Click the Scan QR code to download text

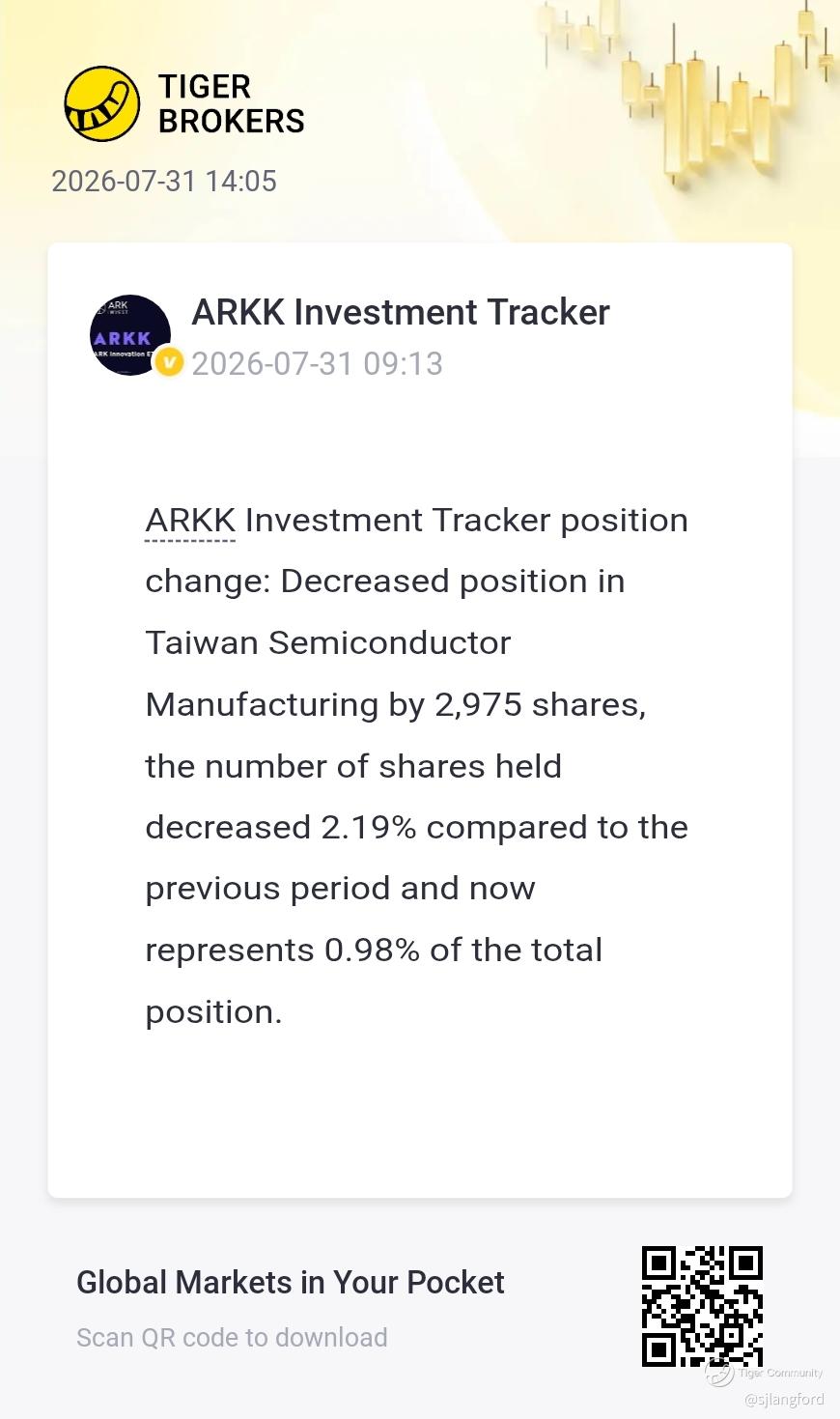click(x=232, y=1338)
